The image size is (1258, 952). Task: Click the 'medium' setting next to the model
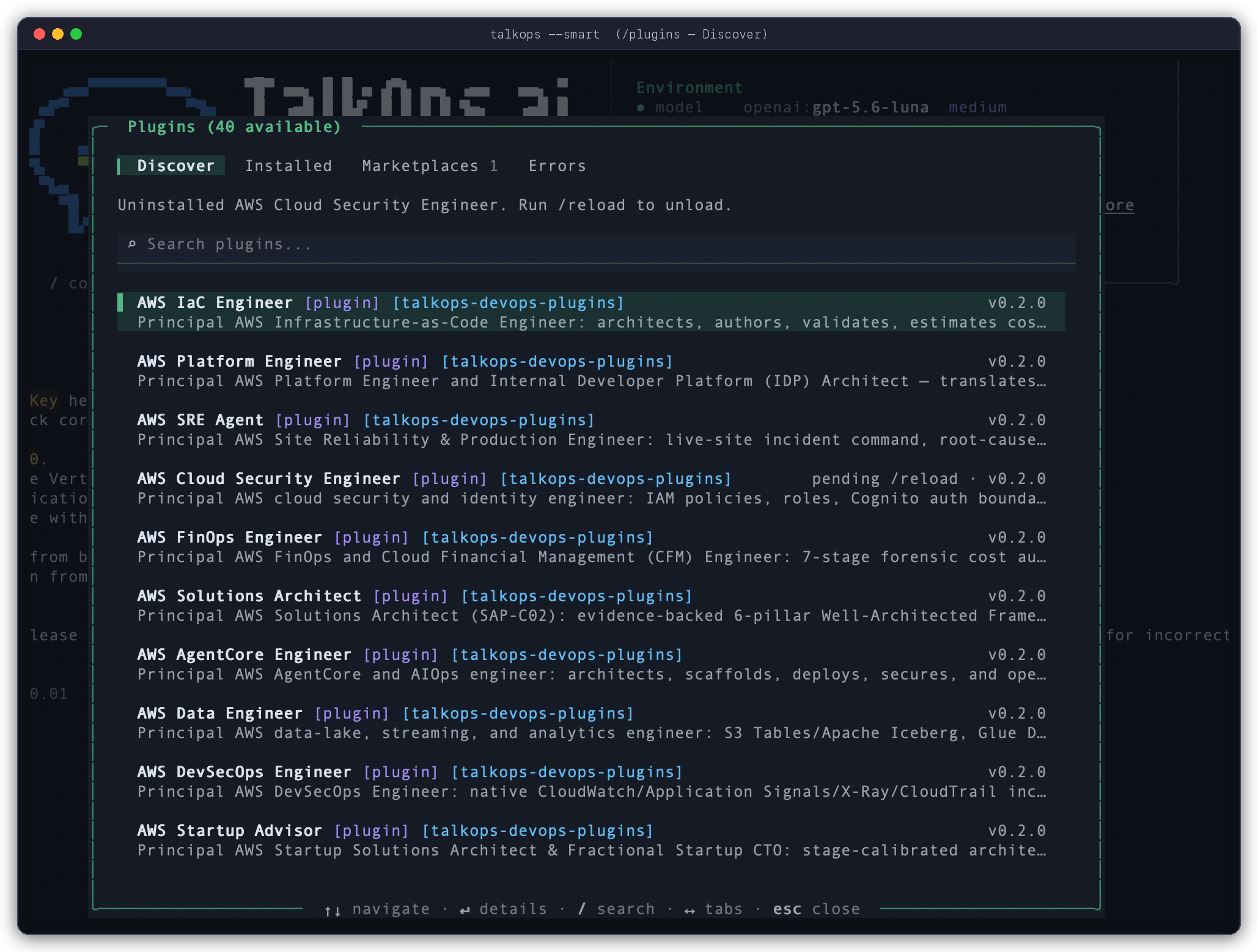coord(977,108)
